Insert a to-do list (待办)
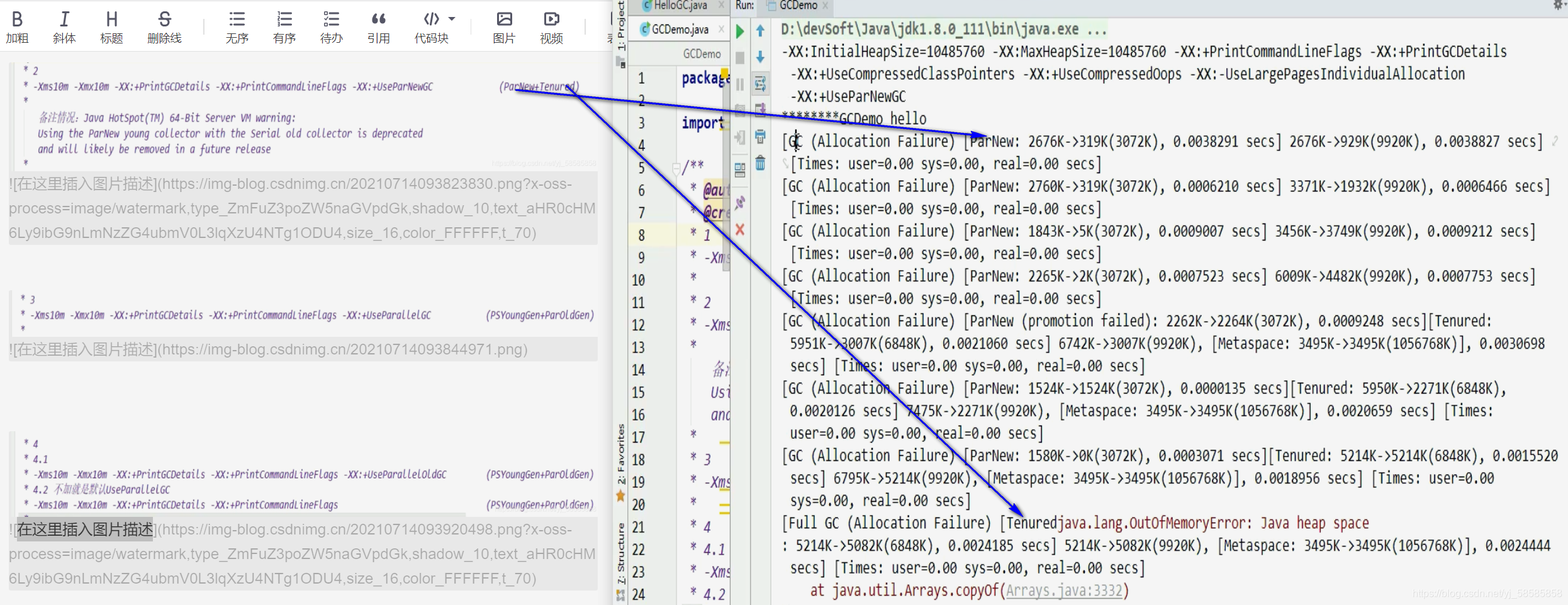Image resolution: width=1568 pixels, height=605 pixels. tap(332, 28)
